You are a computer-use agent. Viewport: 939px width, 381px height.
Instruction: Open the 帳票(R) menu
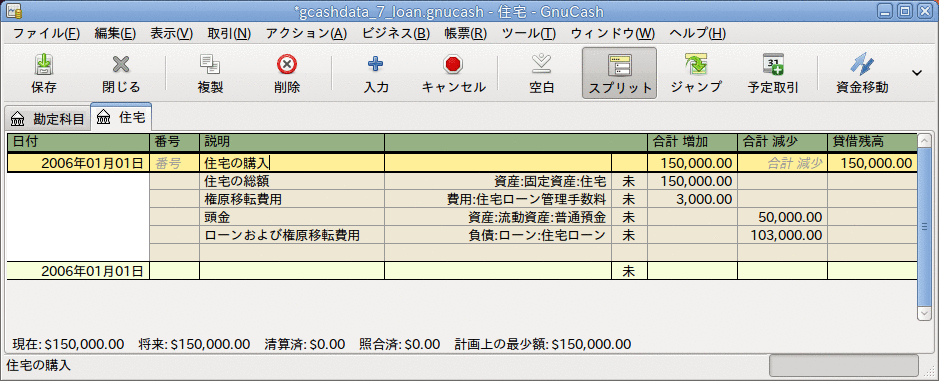465,34
